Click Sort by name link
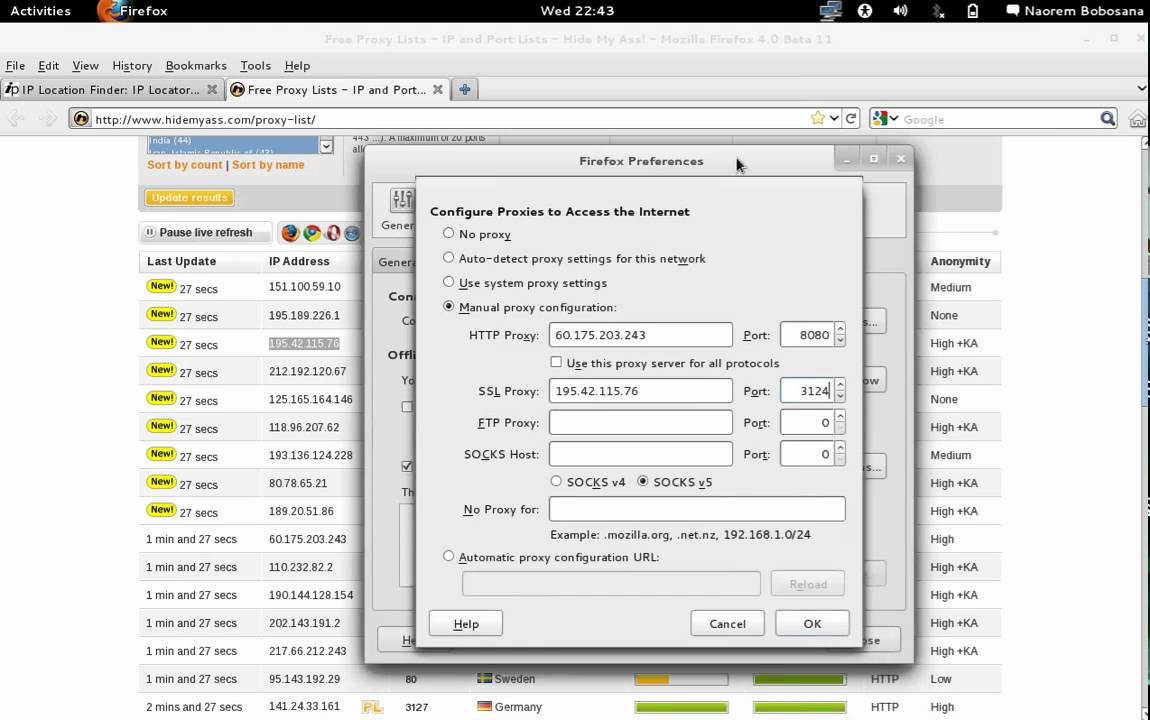Viewport: 1150px width, 720px height. pyautogui.click(x=268, y=165)
